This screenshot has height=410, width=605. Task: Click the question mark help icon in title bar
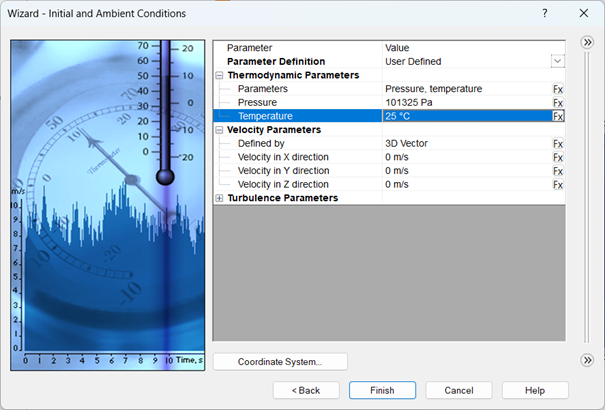click(545, 13)
